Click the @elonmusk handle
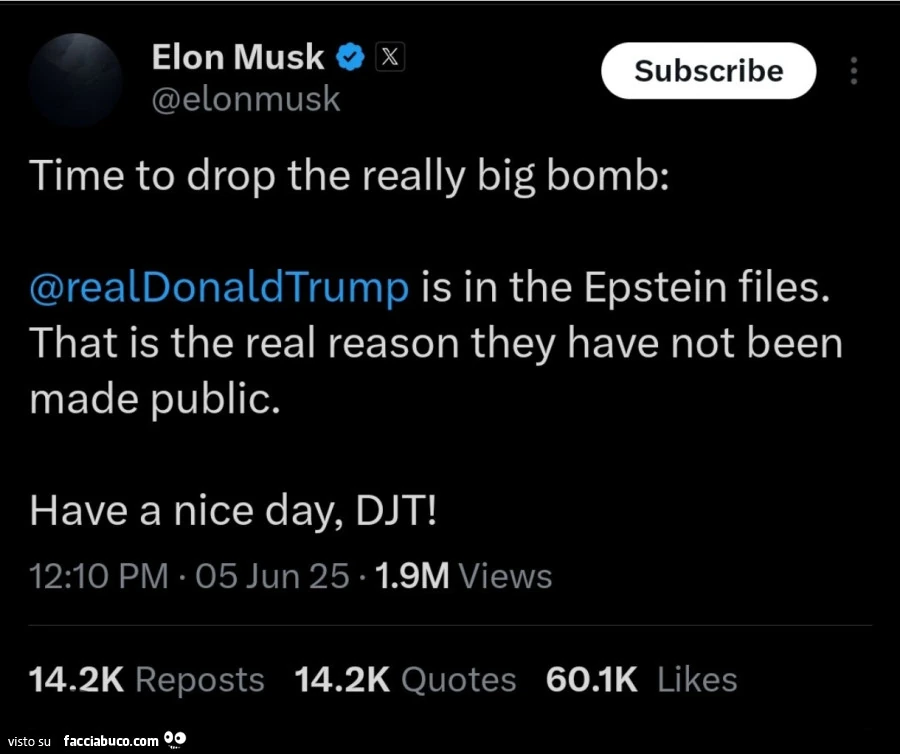This screenshot has height=754, width=900. (246, 99)
